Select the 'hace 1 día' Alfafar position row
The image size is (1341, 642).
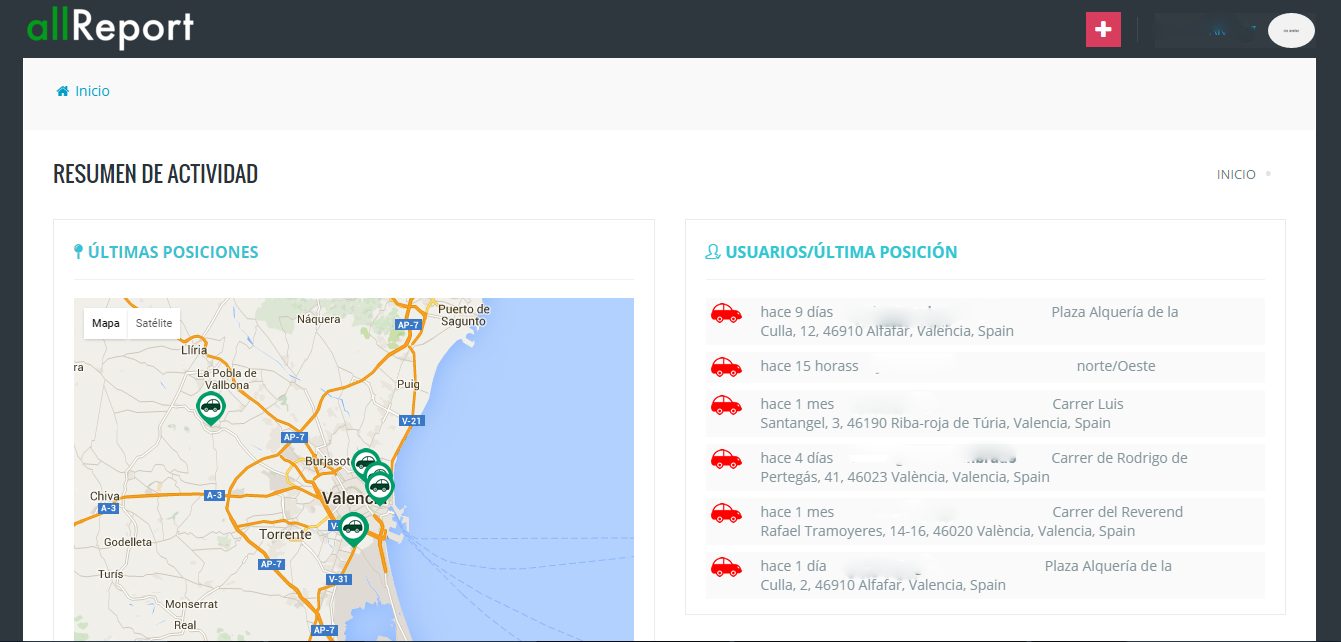pos(984,575)
